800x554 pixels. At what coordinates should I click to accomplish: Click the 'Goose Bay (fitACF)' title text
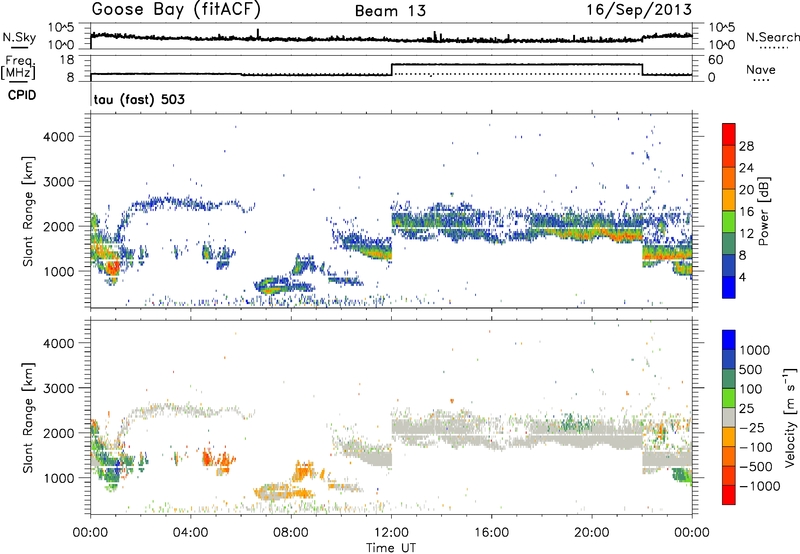[x=176, y=9]
